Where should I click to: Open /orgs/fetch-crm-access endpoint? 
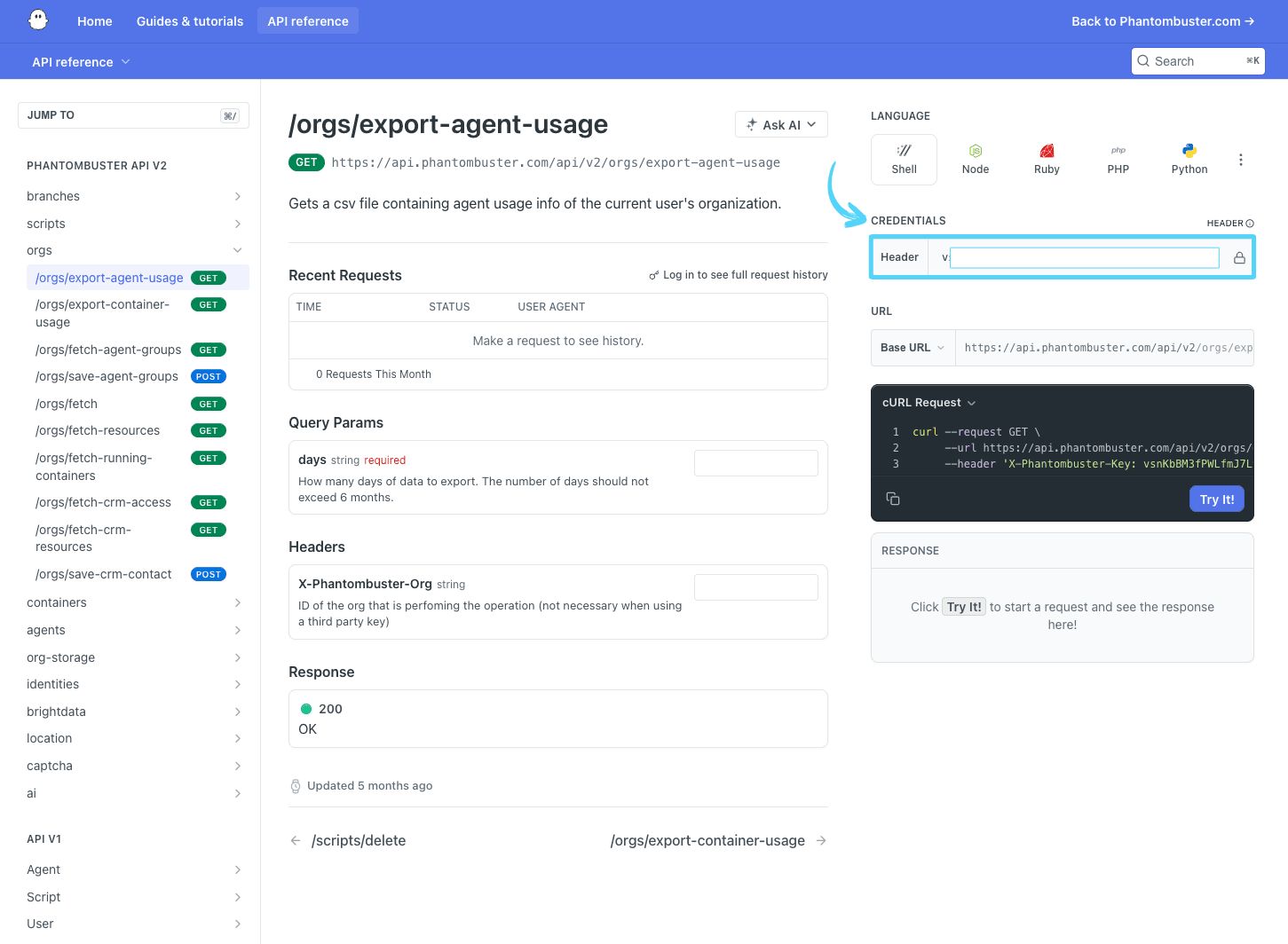[x=138, y=502]
